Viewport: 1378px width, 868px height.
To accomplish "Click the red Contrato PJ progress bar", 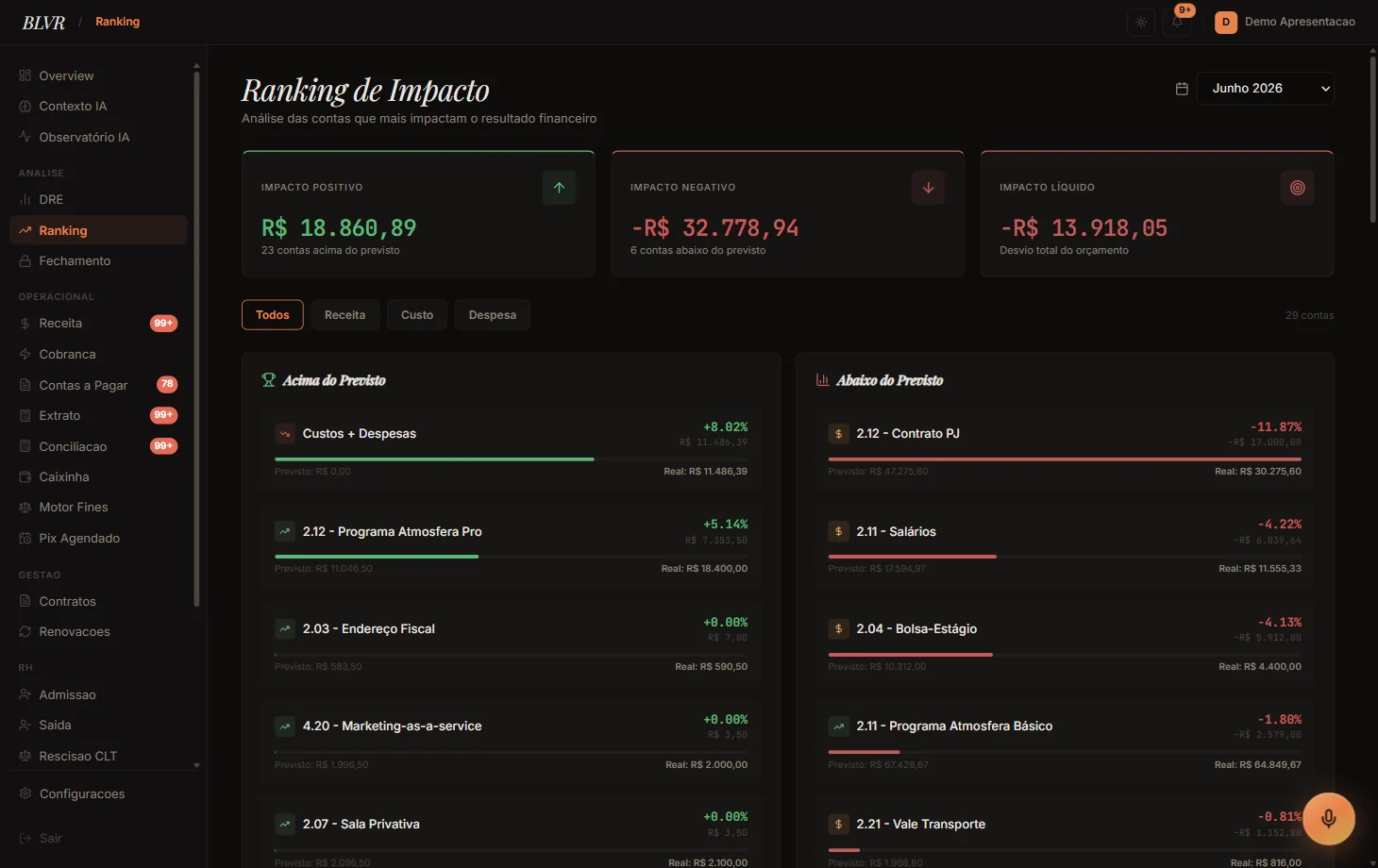I will pos(1065,459).
